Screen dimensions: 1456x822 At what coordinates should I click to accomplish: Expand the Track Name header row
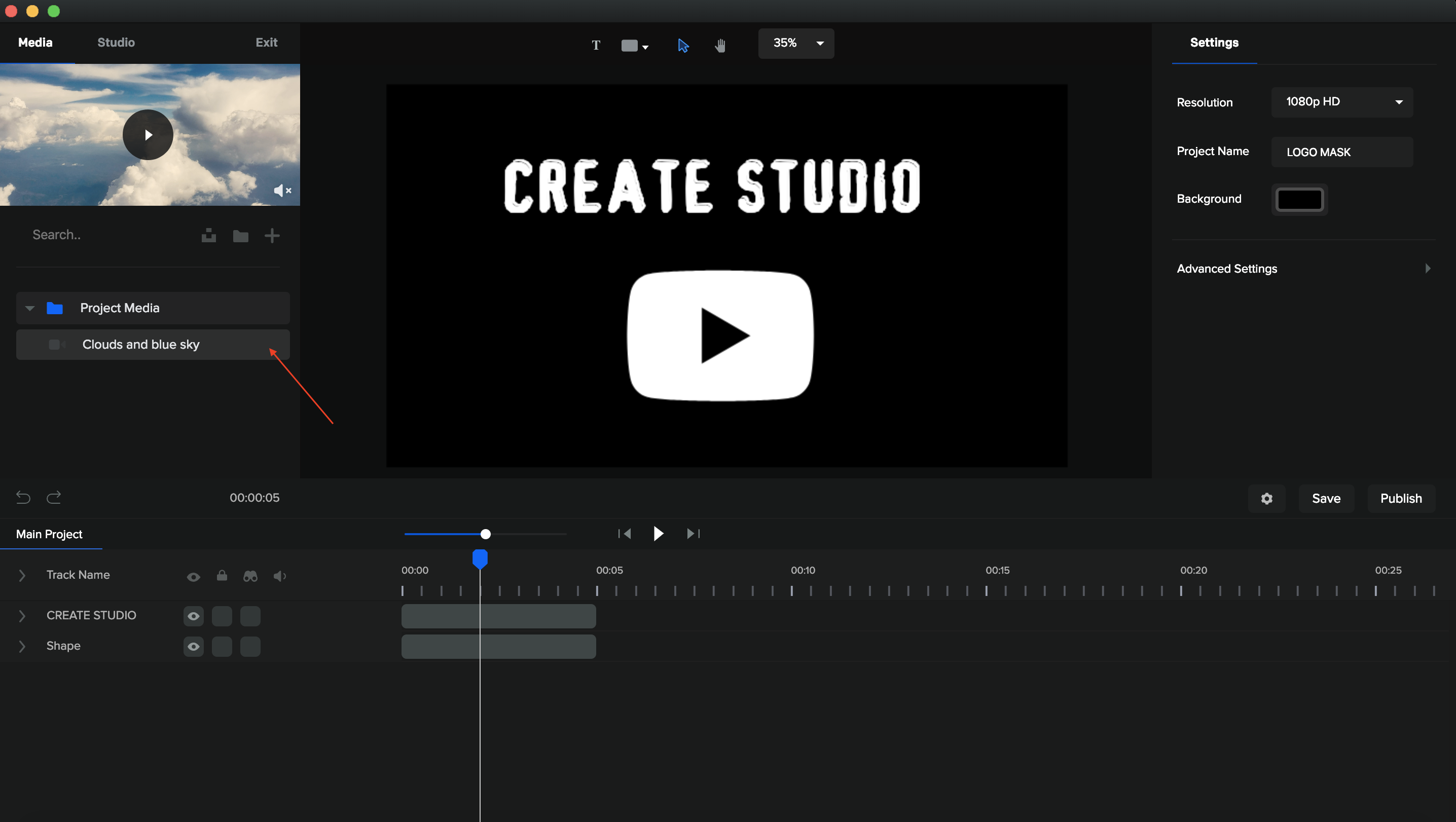click(x=22, y=575)
